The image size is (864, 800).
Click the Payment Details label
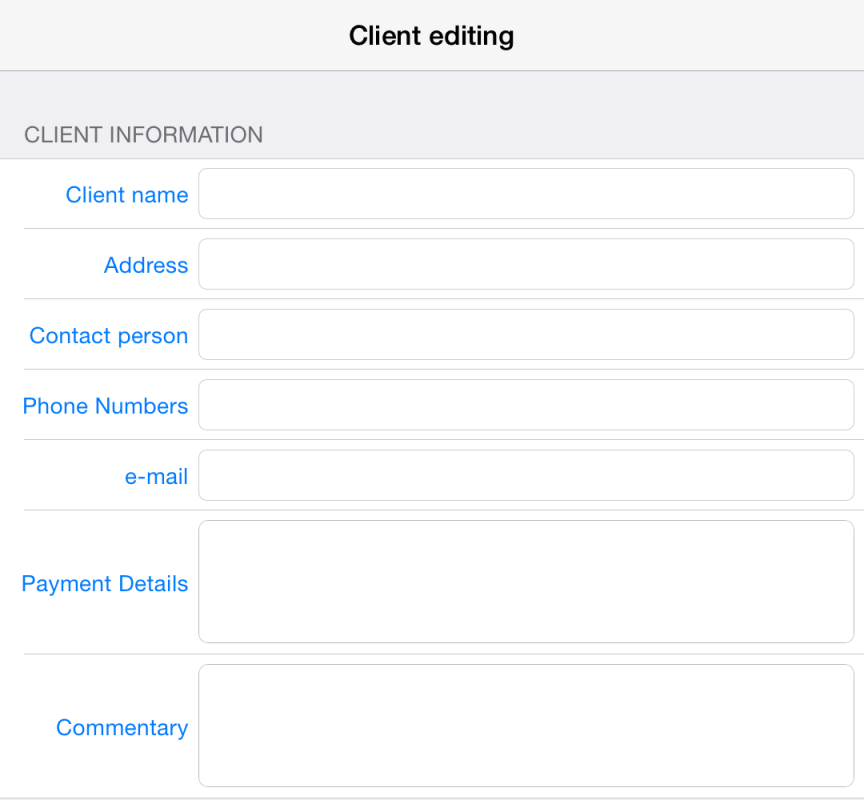[105, 584]
